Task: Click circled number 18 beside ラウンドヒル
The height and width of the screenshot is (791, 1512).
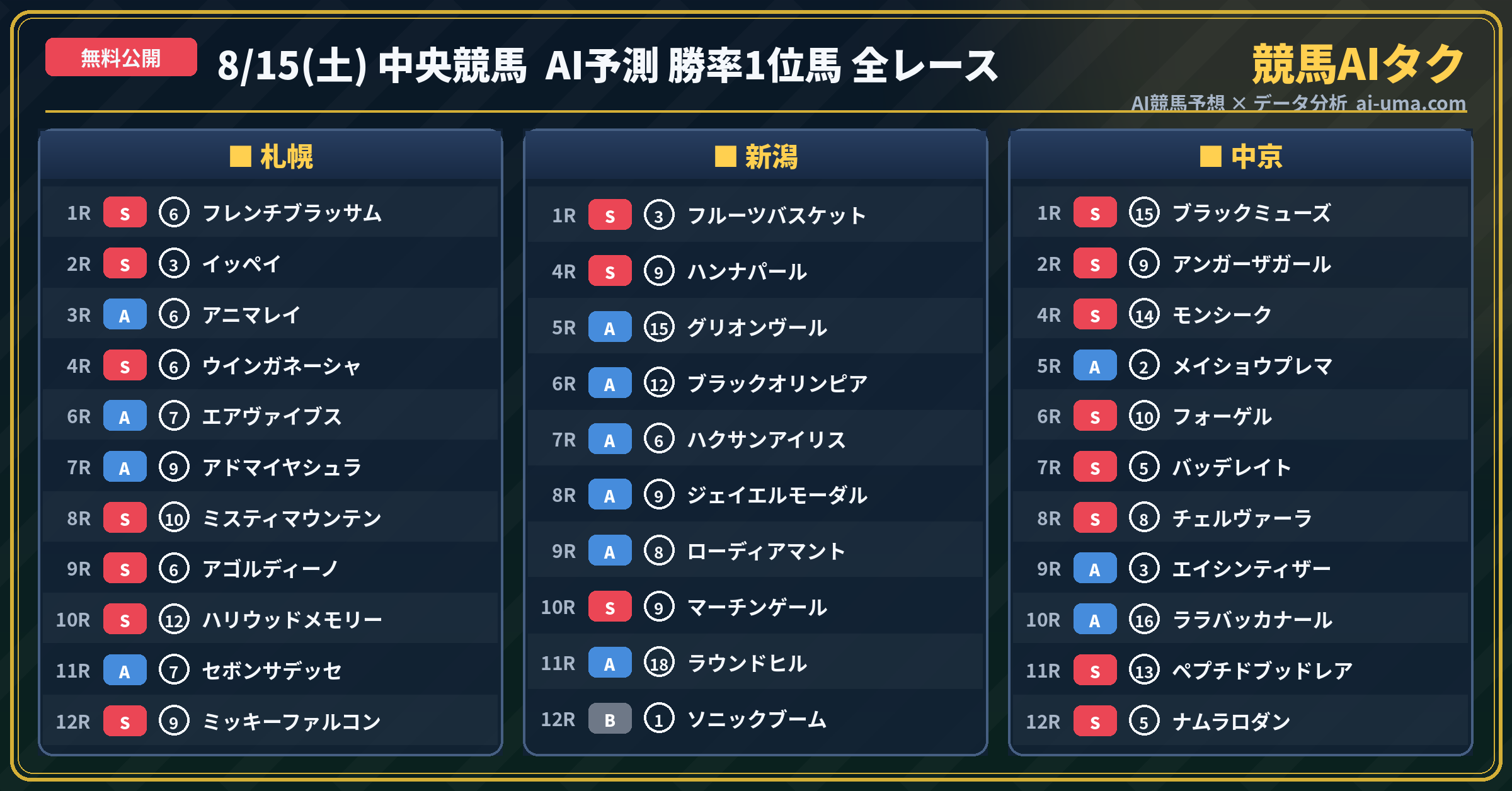Action: [659, 663]
